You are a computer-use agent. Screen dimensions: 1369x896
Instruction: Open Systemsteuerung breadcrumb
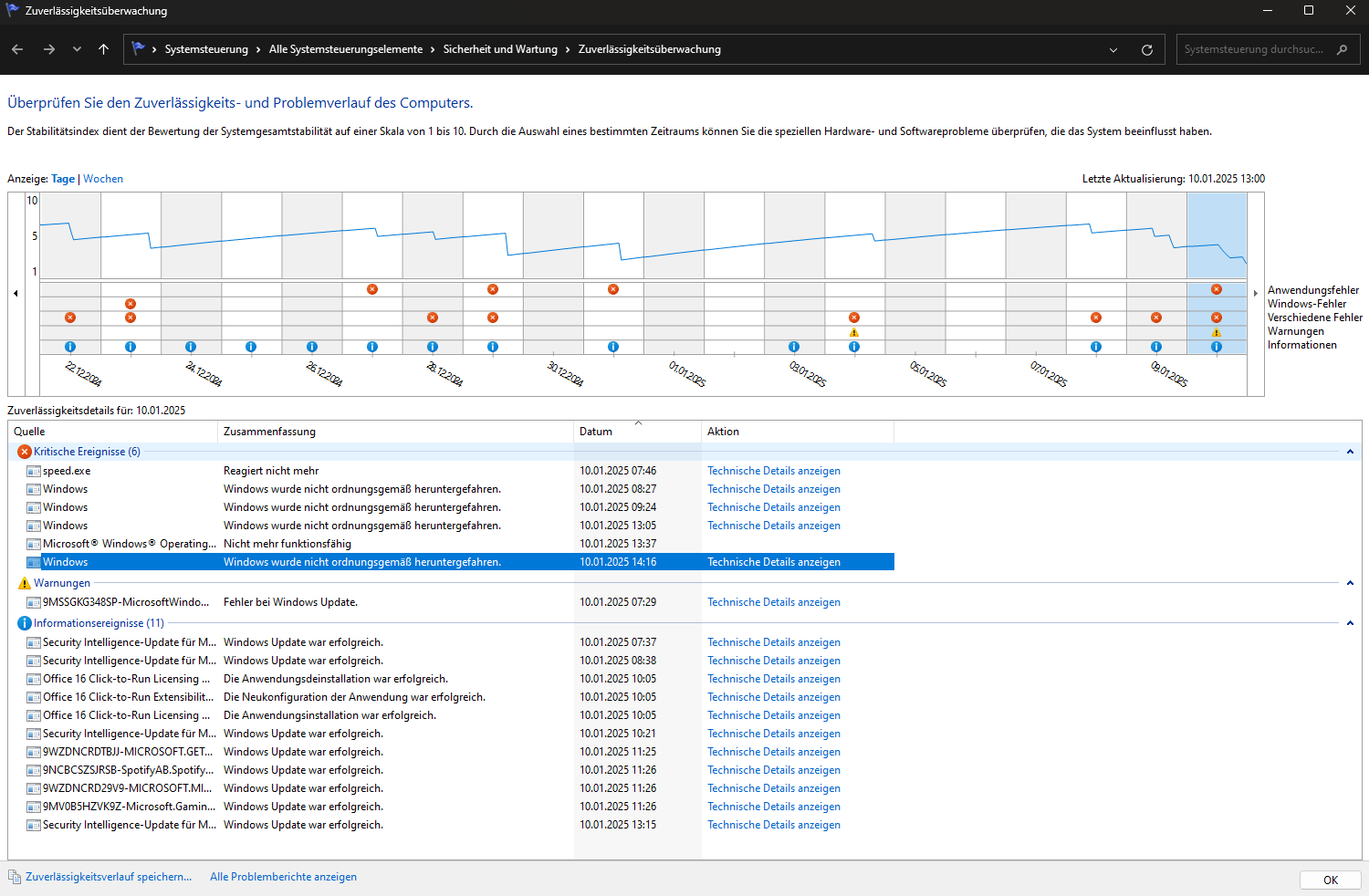click(x=206, y=49)
